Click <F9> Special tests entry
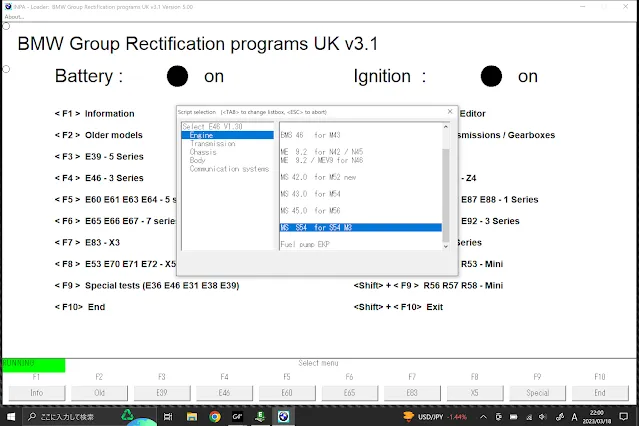The image size is (639, 426). tap(147, 286)
